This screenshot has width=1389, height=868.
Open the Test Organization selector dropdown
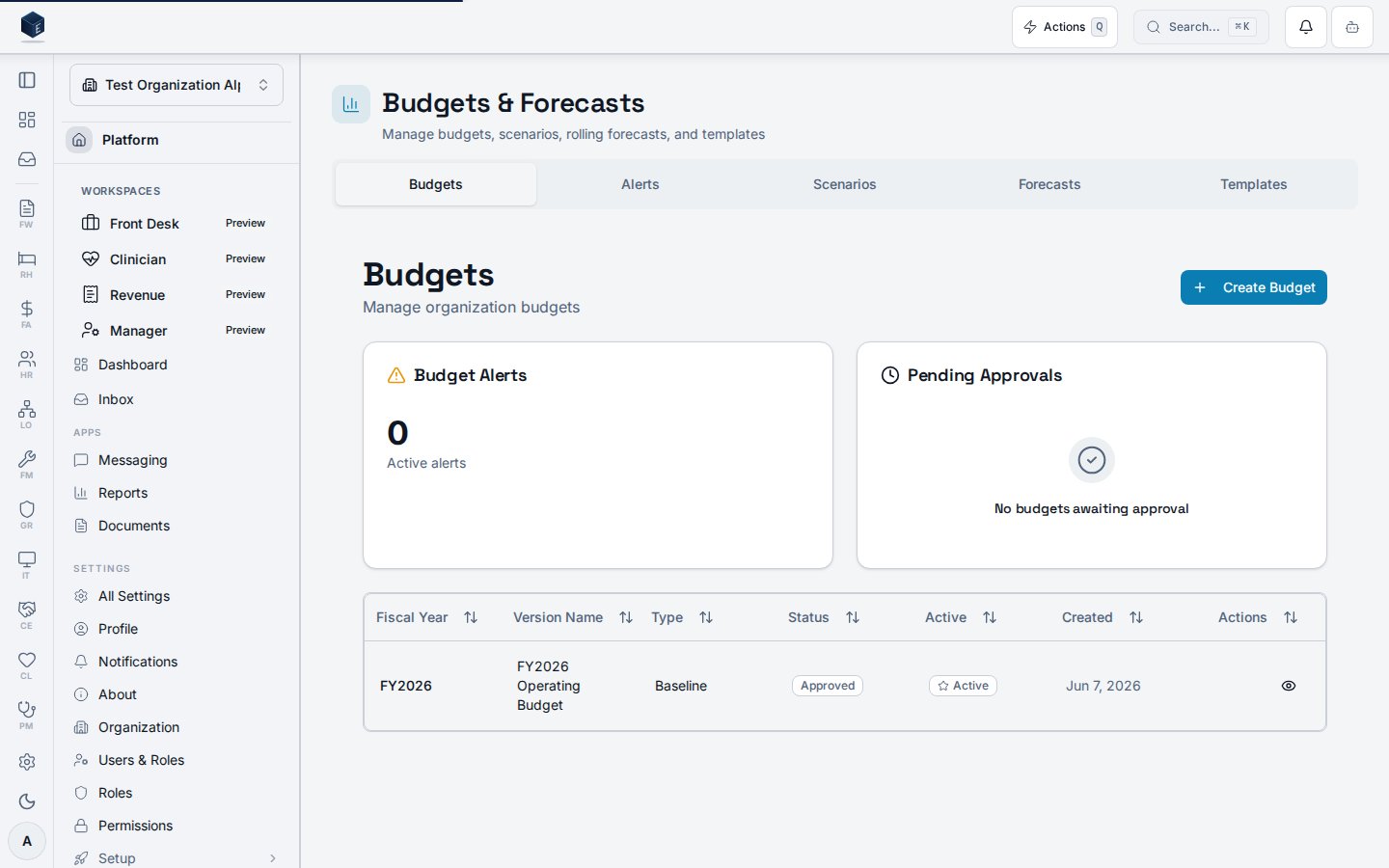click(177, 85)
